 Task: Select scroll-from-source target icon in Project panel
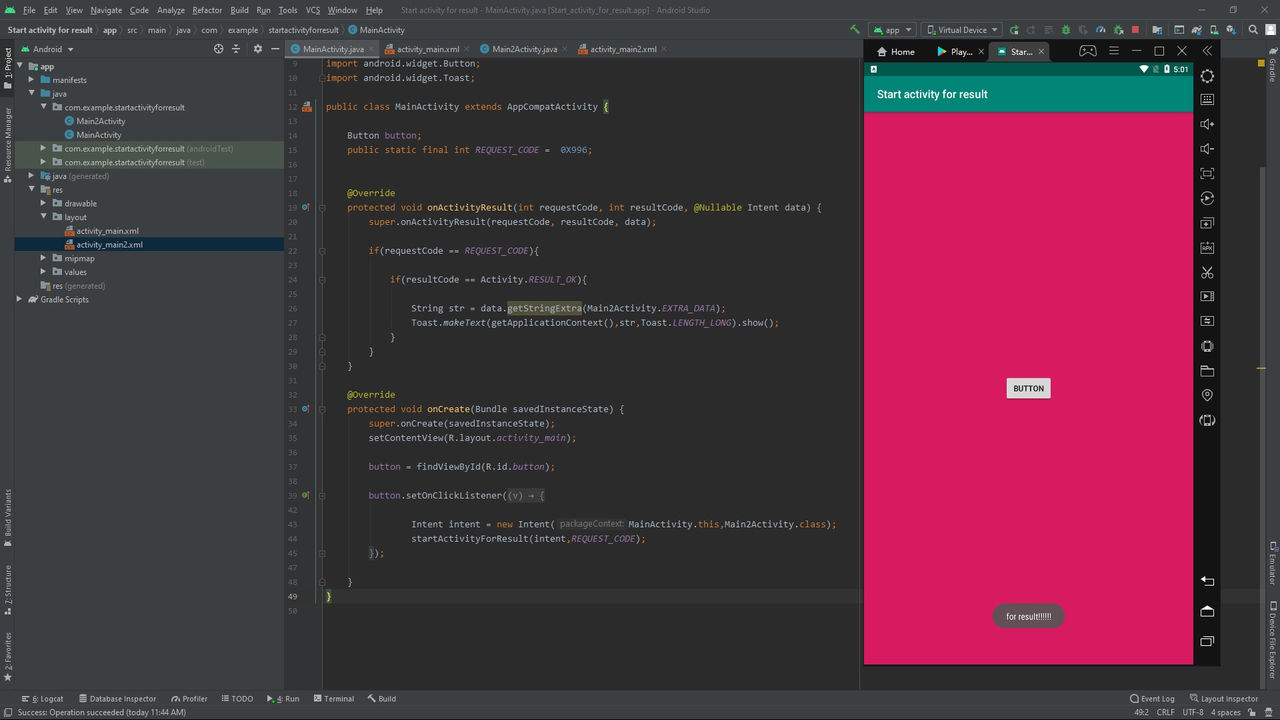click(x=218, y=49)
